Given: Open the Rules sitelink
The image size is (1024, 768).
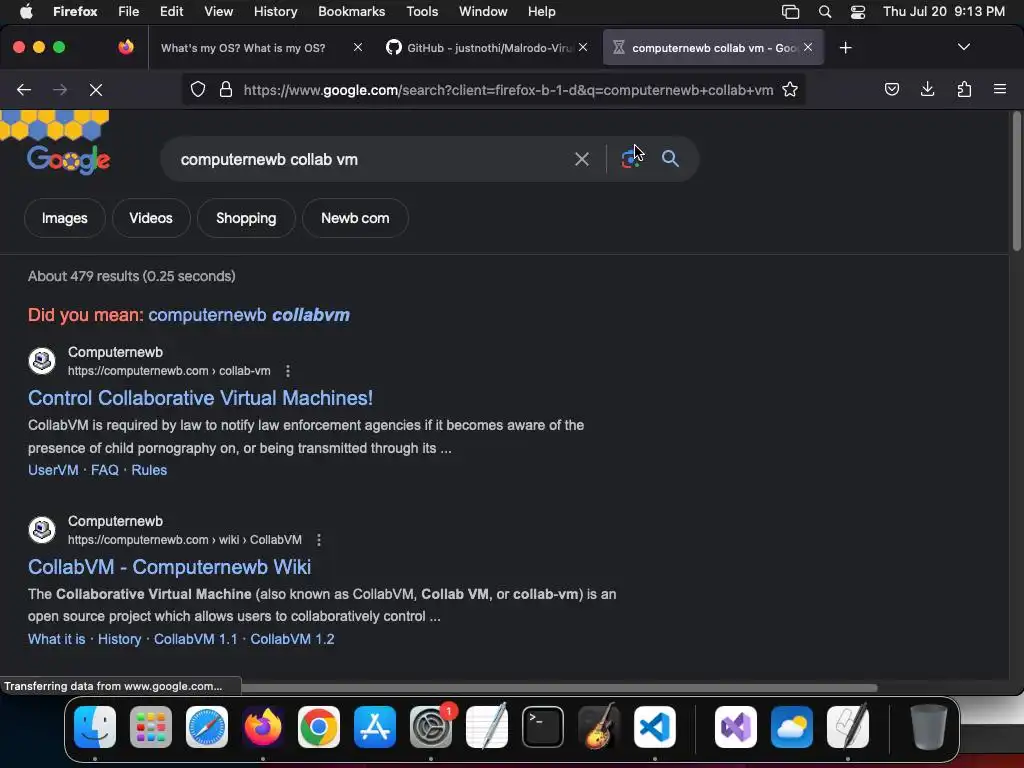Looking at the screenshot, I should (149, 470).
